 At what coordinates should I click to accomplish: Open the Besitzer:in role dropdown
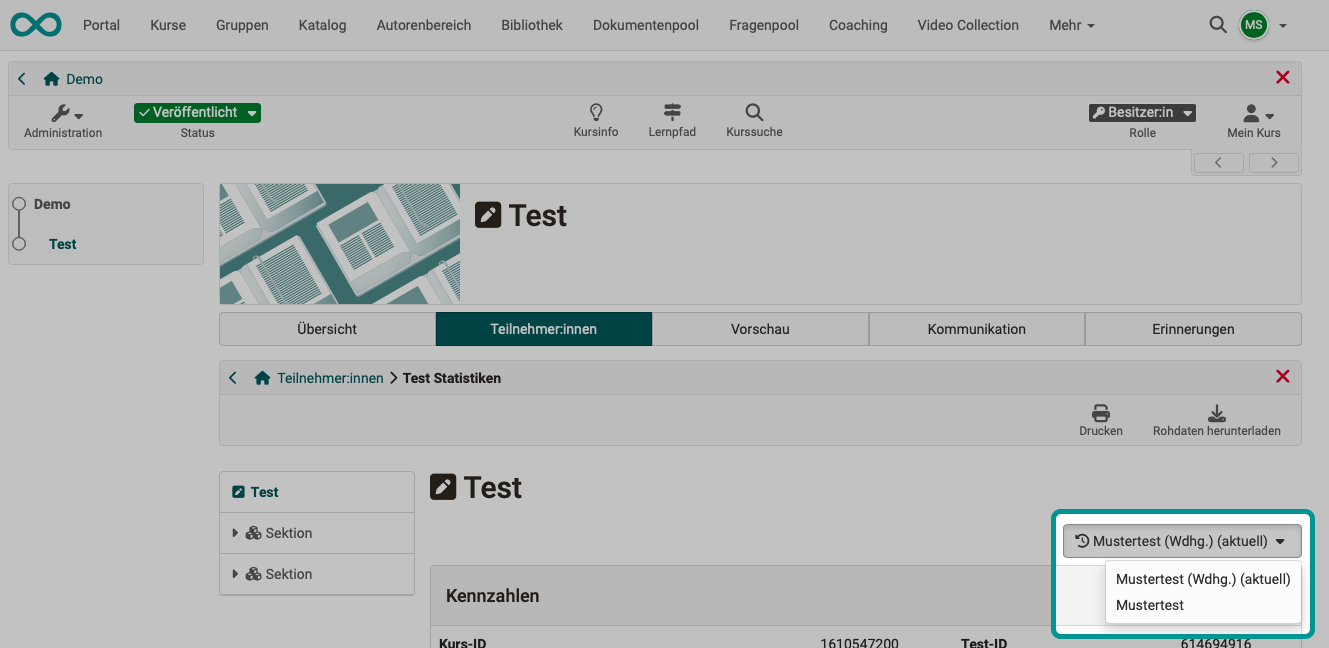pyautogui.click(x=1142, y=113)
